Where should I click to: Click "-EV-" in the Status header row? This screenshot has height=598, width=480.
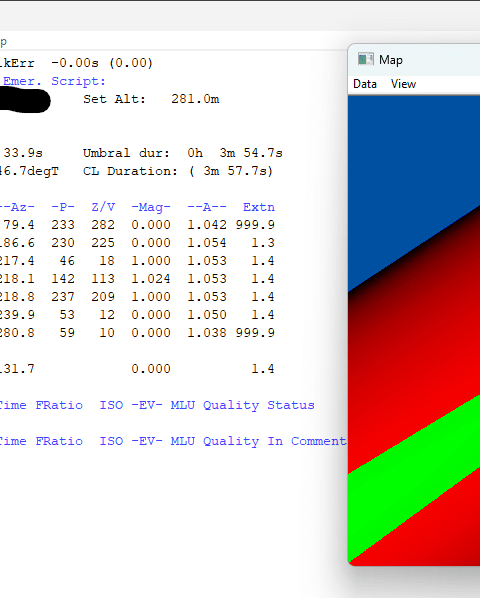[147, 405]
